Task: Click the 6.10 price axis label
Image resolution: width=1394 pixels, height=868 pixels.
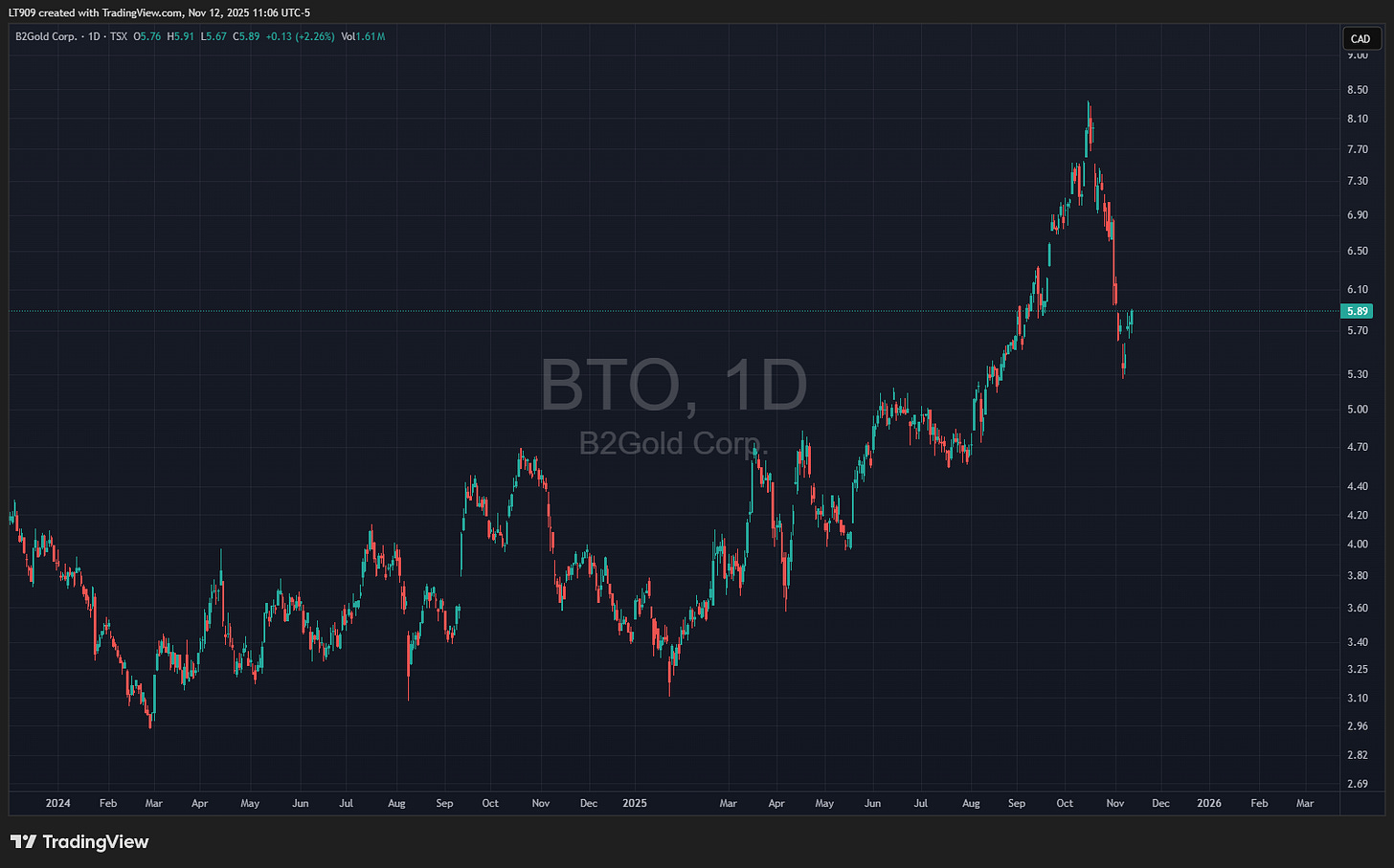Action: click(1357, 289)
